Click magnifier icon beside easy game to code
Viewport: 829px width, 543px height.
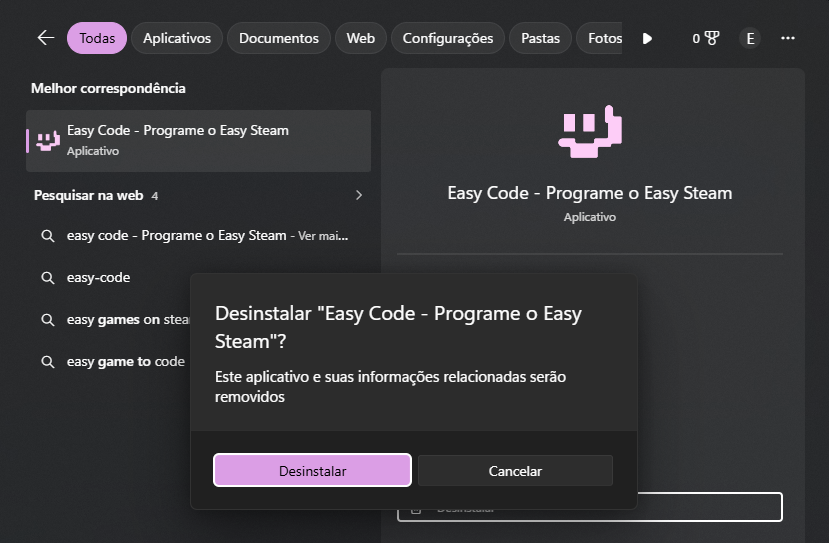[48, 362]
